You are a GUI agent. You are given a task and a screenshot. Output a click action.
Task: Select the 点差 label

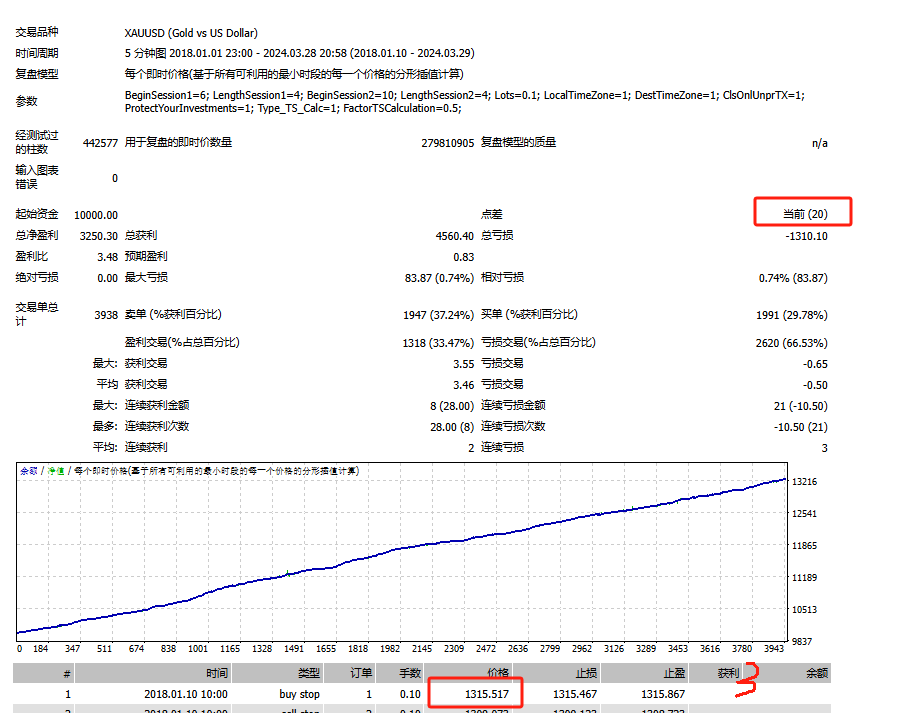491,214
